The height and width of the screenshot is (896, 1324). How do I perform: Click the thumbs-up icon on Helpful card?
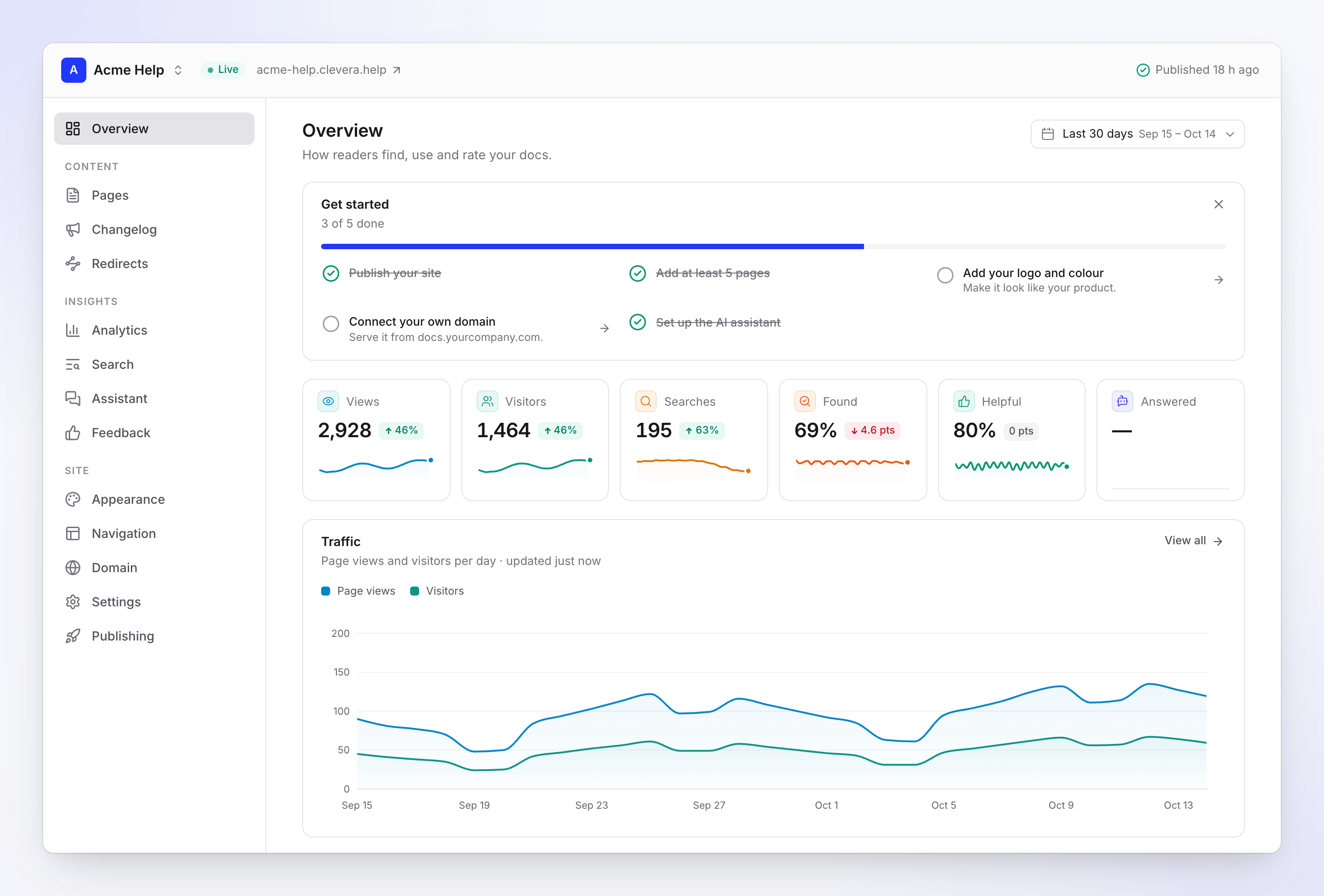pos(964,401)
